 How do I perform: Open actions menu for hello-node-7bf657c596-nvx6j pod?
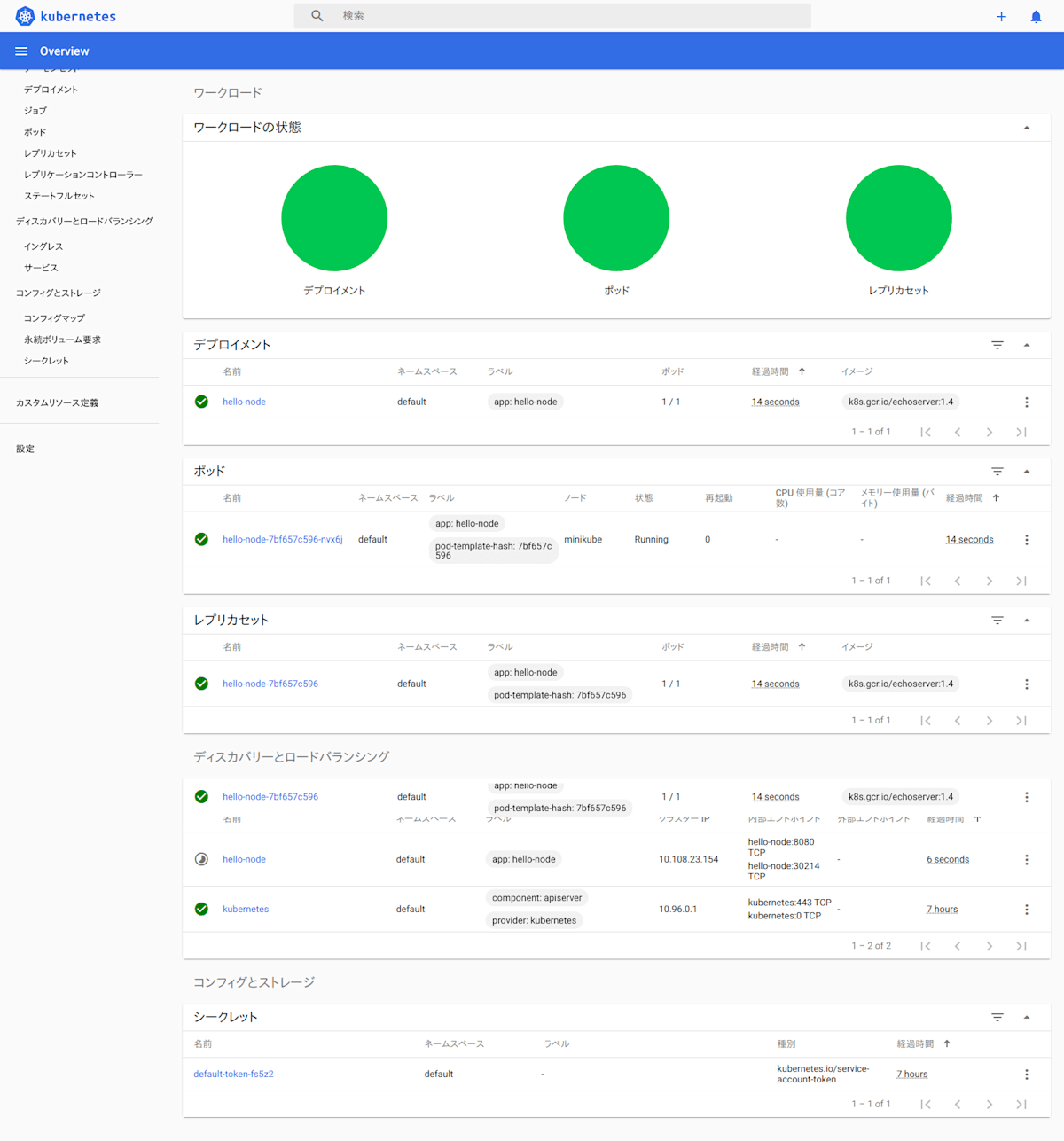(1027, 540)
